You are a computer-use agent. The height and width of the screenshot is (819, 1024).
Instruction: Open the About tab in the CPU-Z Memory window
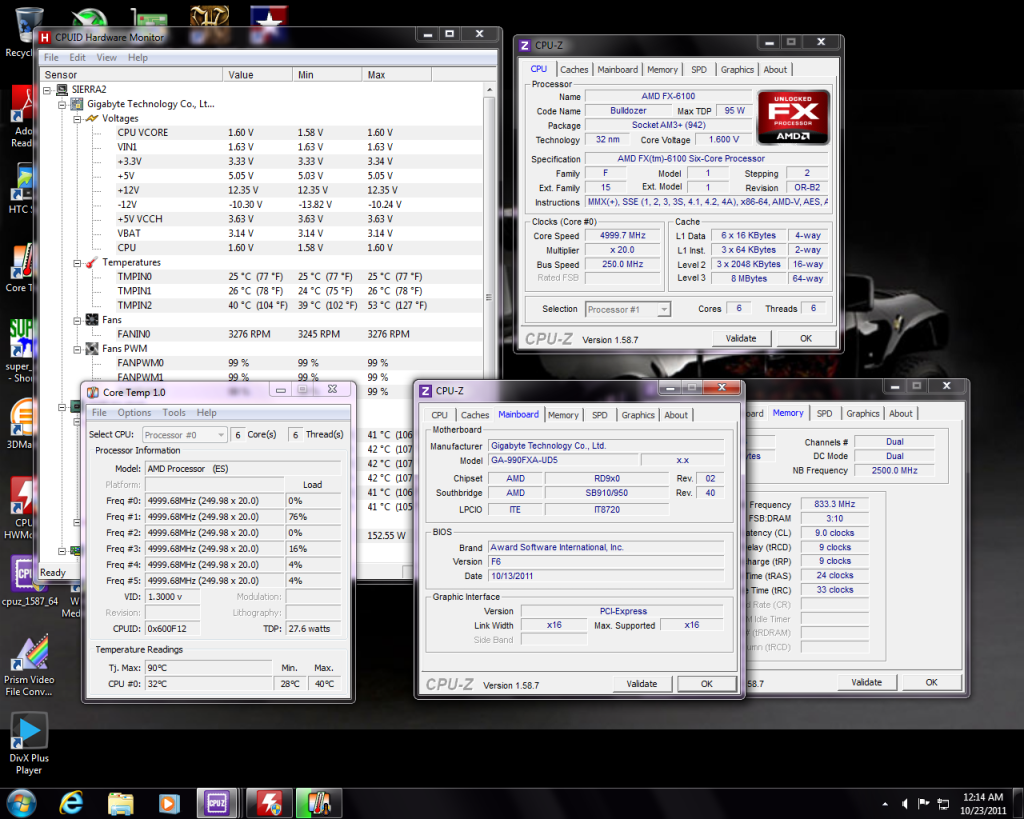pyautogui.click(x=901, y=413)
